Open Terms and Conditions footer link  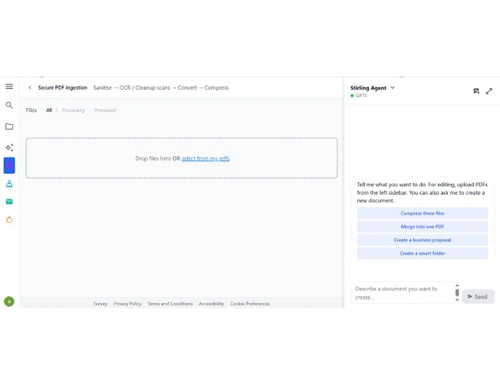pos(170,304)
